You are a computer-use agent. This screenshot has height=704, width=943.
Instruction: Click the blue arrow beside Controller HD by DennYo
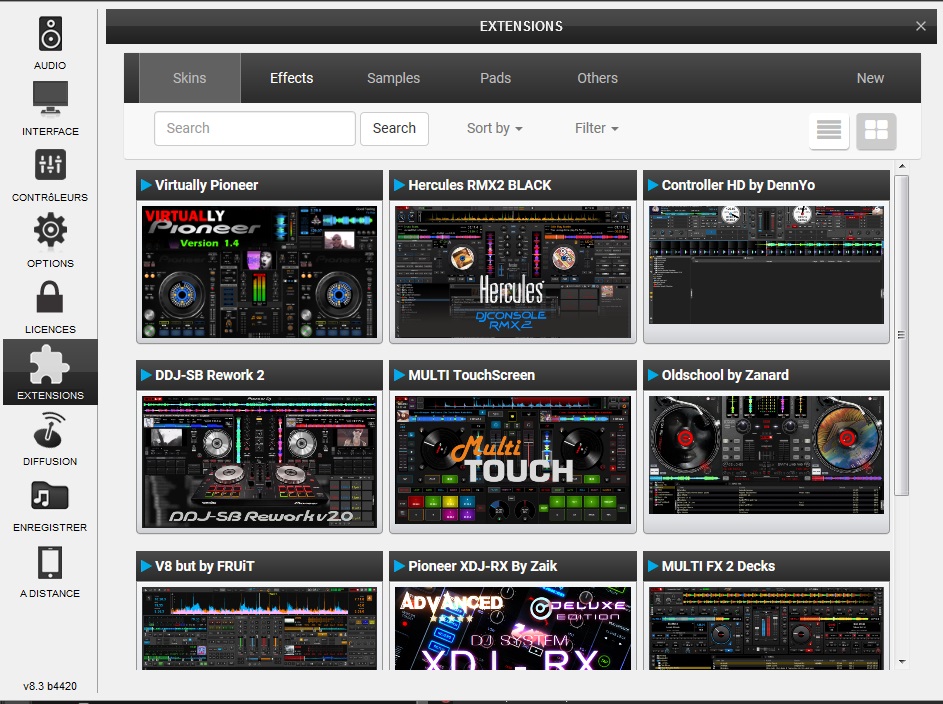tap(653, 185)
